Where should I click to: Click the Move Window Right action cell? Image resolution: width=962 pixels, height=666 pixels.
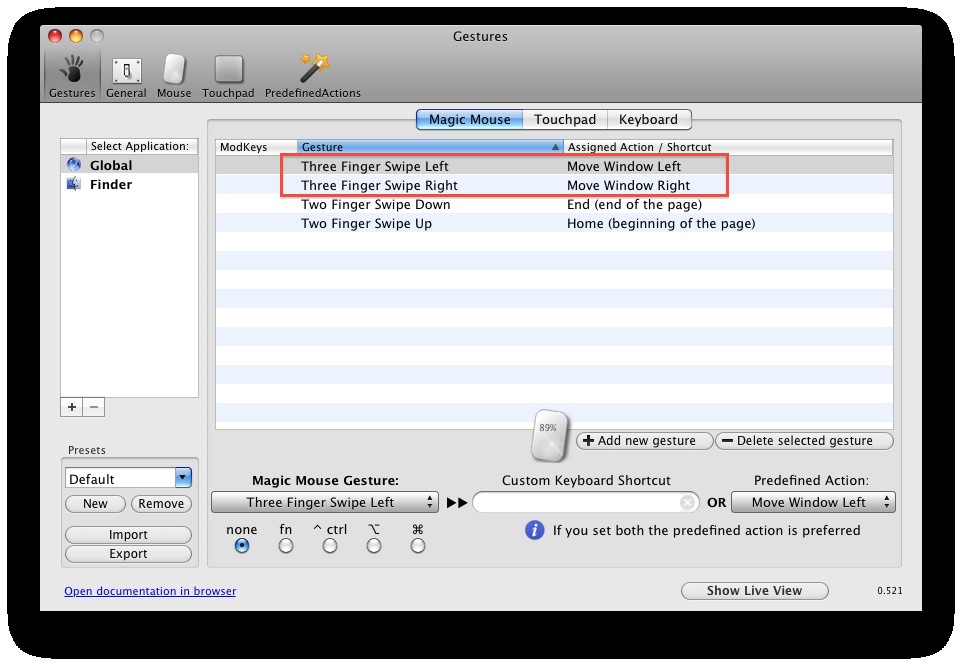pos(628,185)
